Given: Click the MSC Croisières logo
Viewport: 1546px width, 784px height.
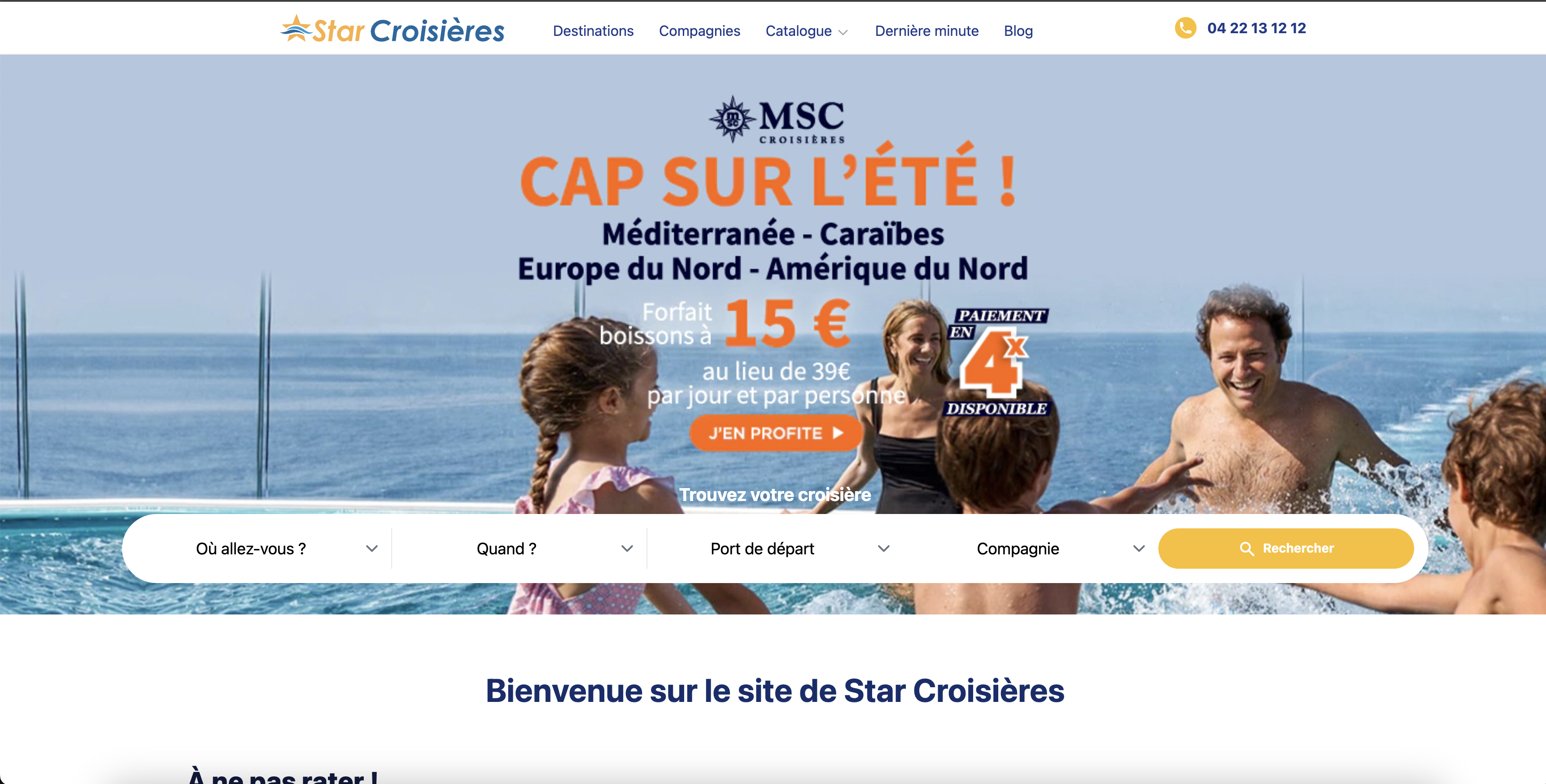Looking at the screenshot, I should click(777, 120).
